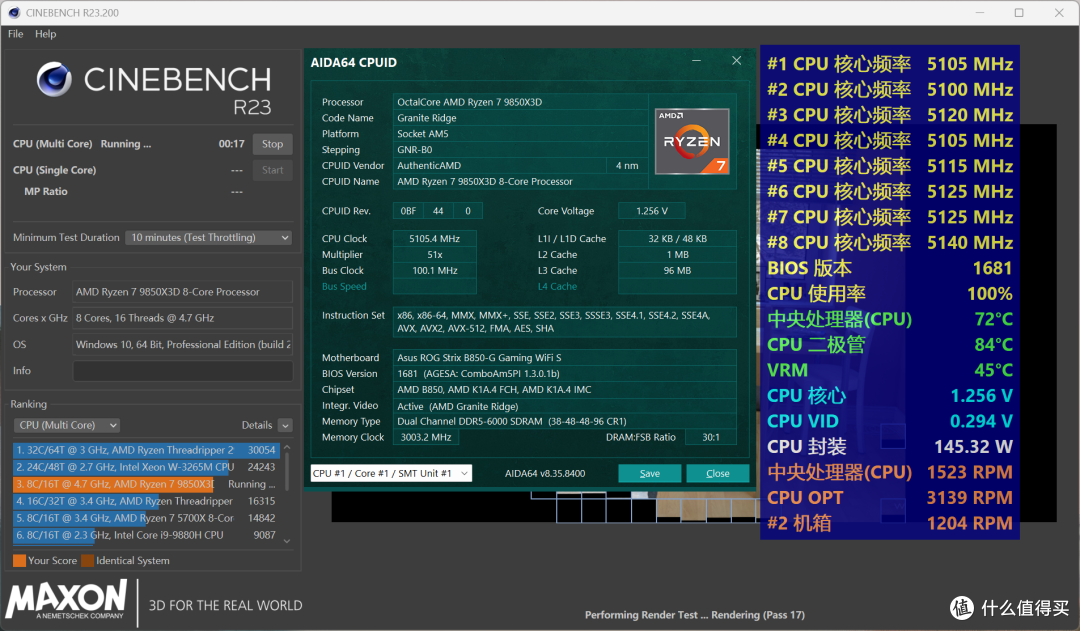The width and height of the screenshot is (1080, 631).
Task: Maximize the Cinebench window
Action: tap(1019, 12)
